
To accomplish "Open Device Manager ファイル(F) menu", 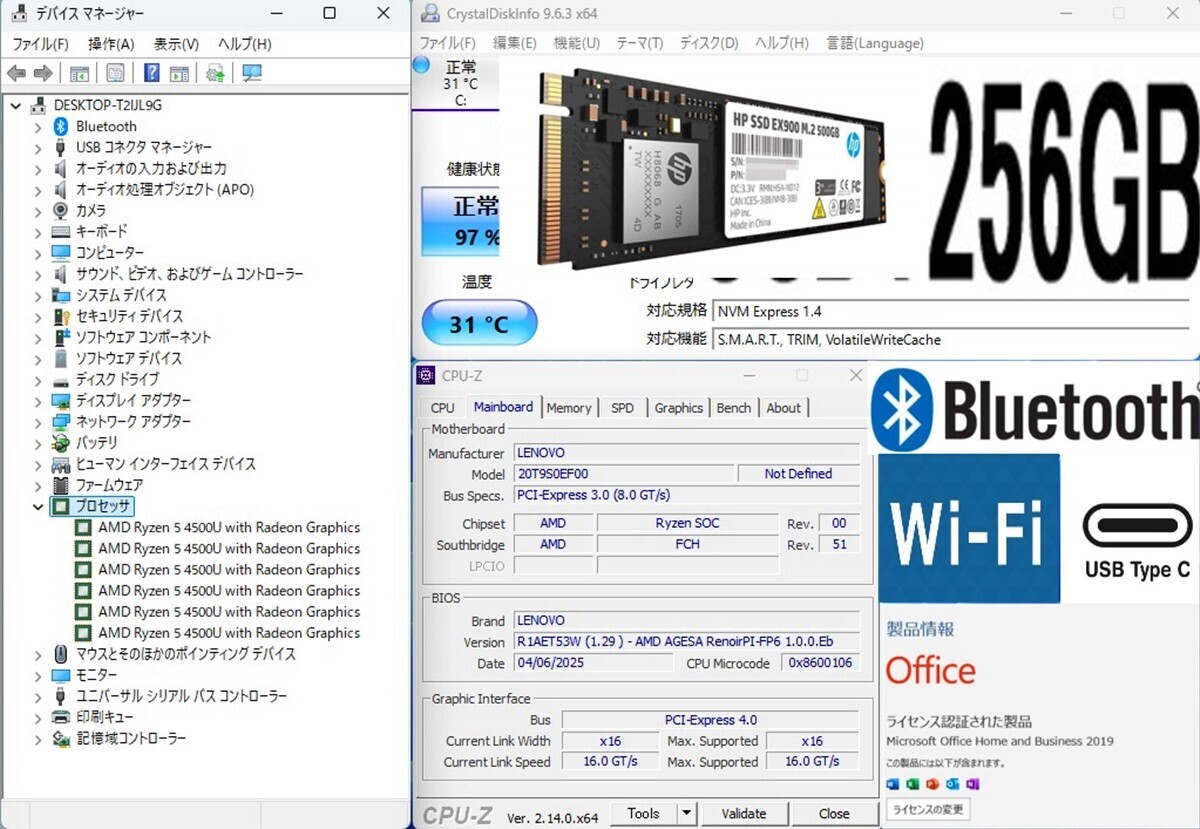I will point(40,44).
